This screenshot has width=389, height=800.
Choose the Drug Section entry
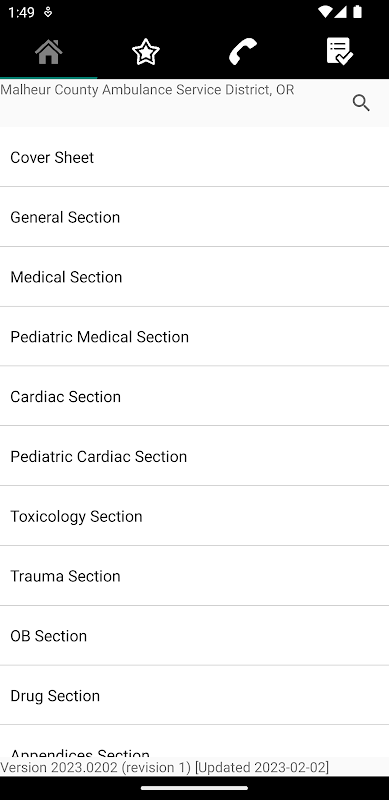[194, 695]
